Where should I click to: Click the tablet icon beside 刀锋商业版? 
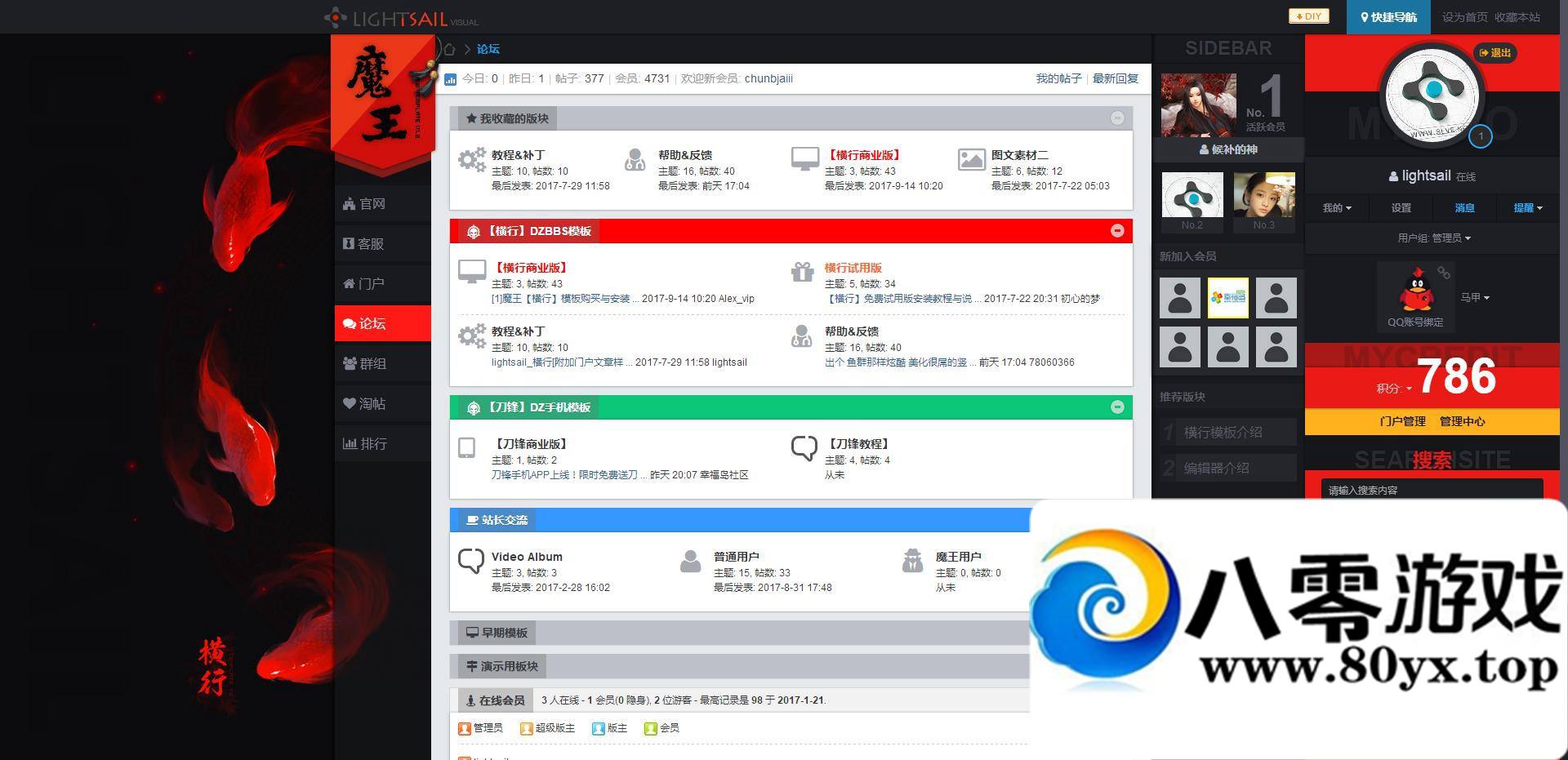click(467, 447)
